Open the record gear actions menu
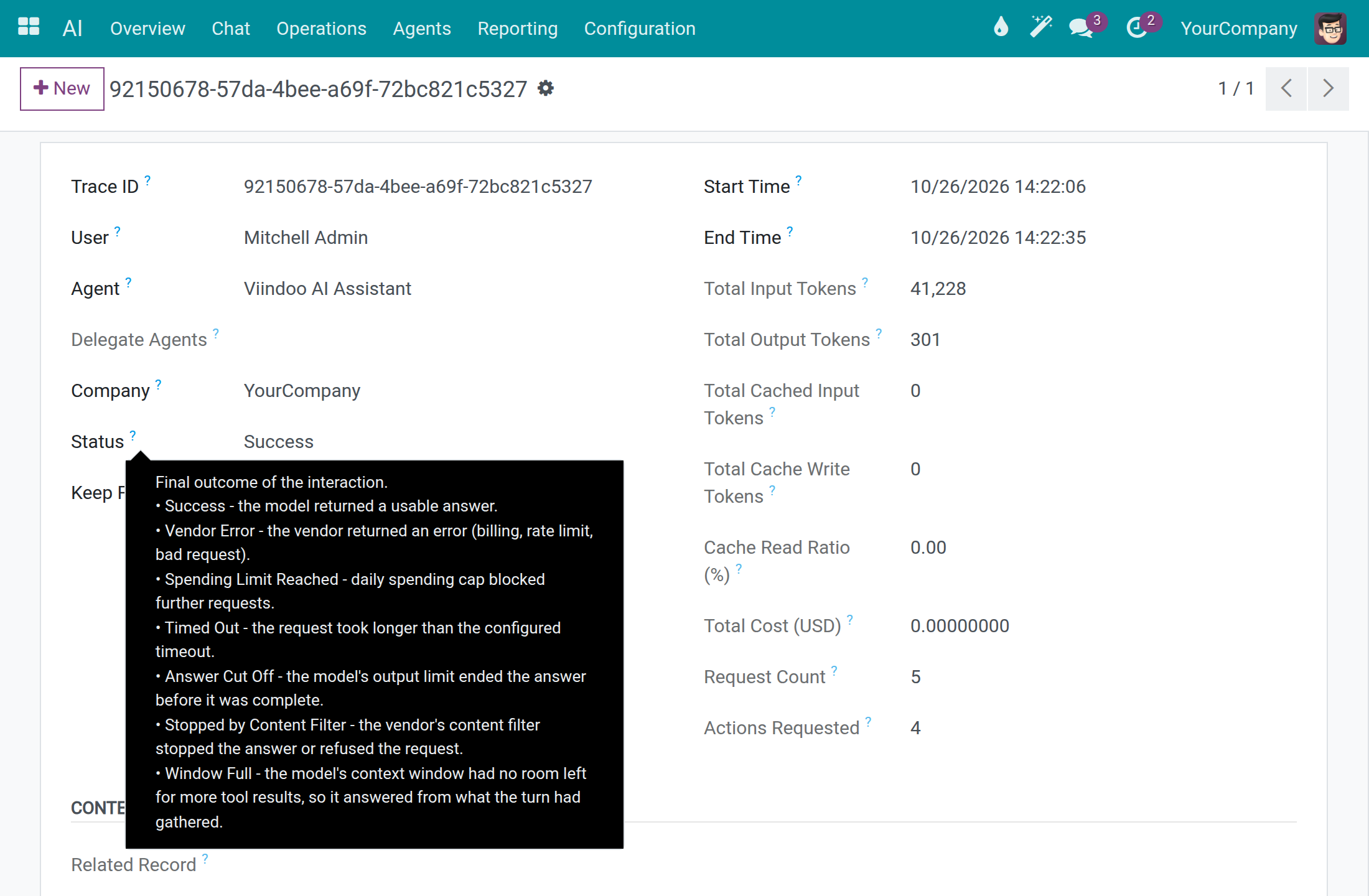The width and height of the screenshot is (1369, 896). 546,88
